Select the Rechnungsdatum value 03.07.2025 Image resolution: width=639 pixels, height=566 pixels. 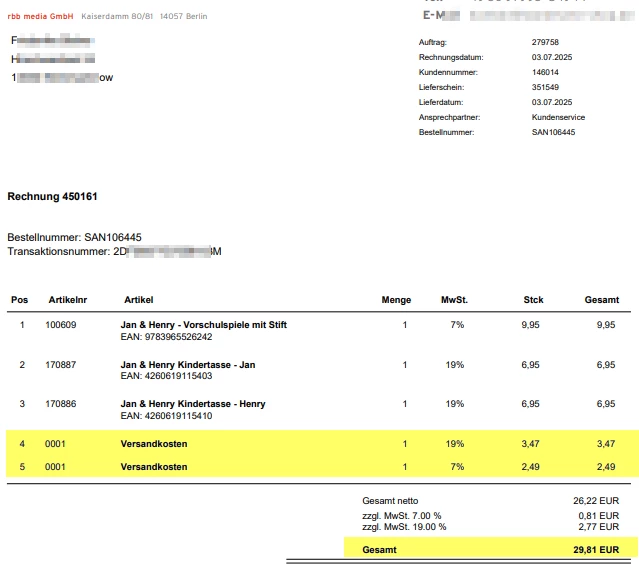[551, 57]
